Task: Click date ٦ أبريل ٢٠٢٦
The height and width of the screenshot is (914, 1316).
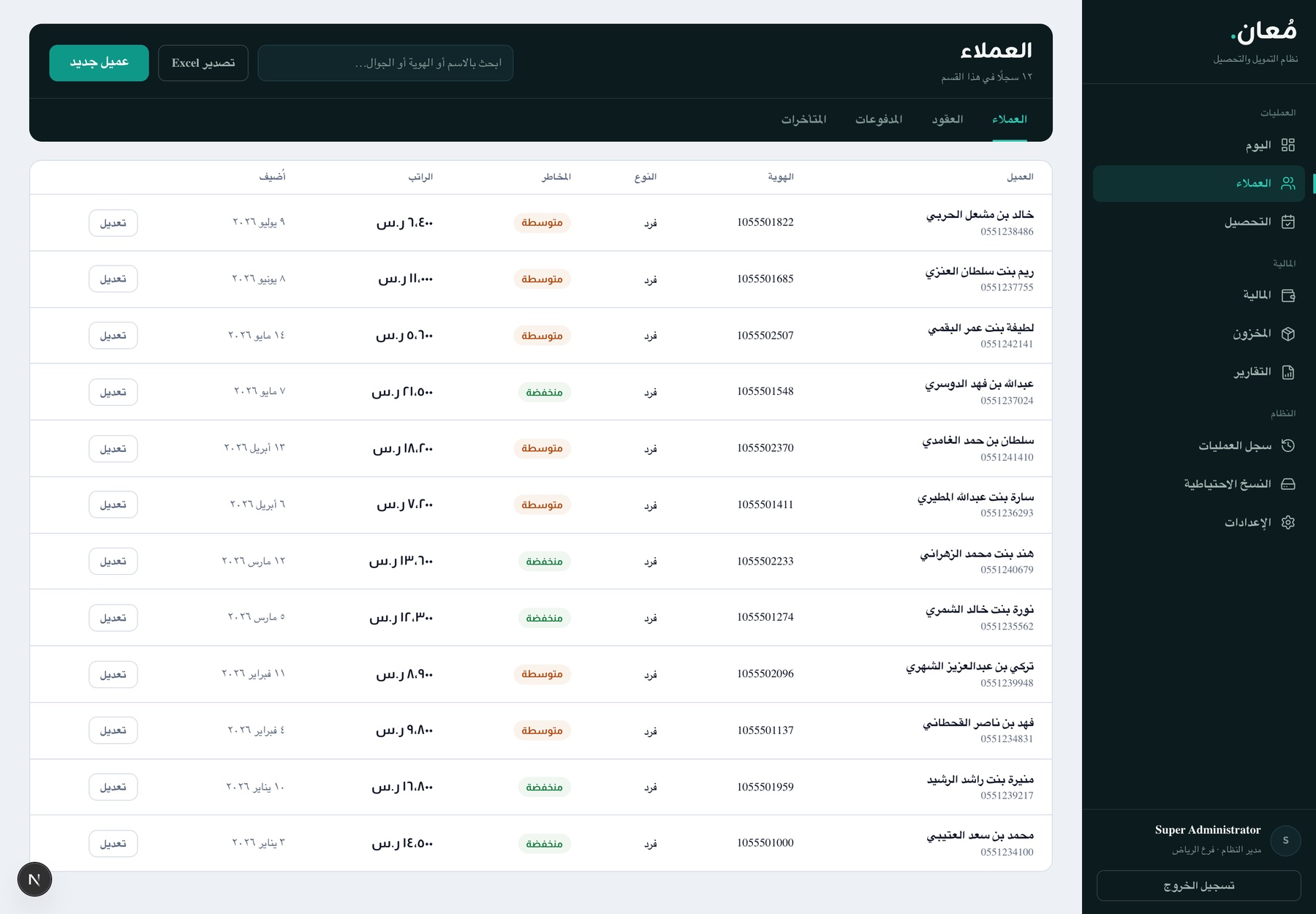Action: coord(257,505)
